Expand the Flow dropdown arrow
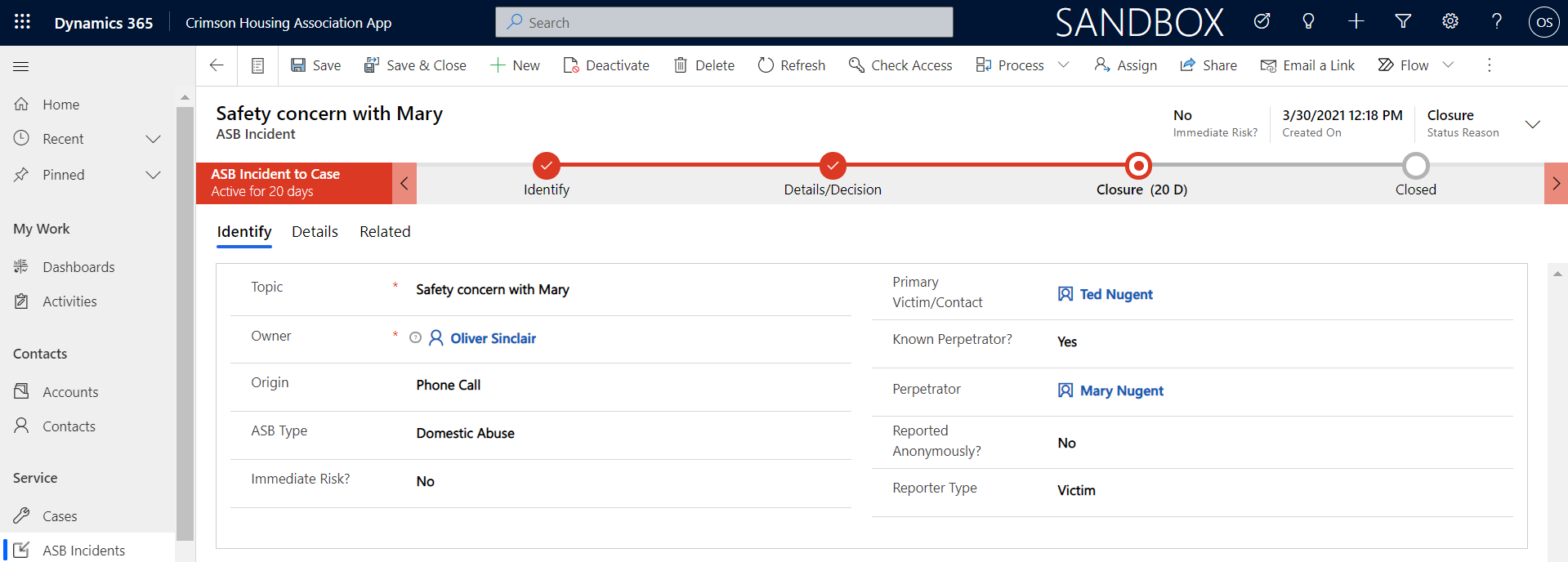 coord(1448,65)
